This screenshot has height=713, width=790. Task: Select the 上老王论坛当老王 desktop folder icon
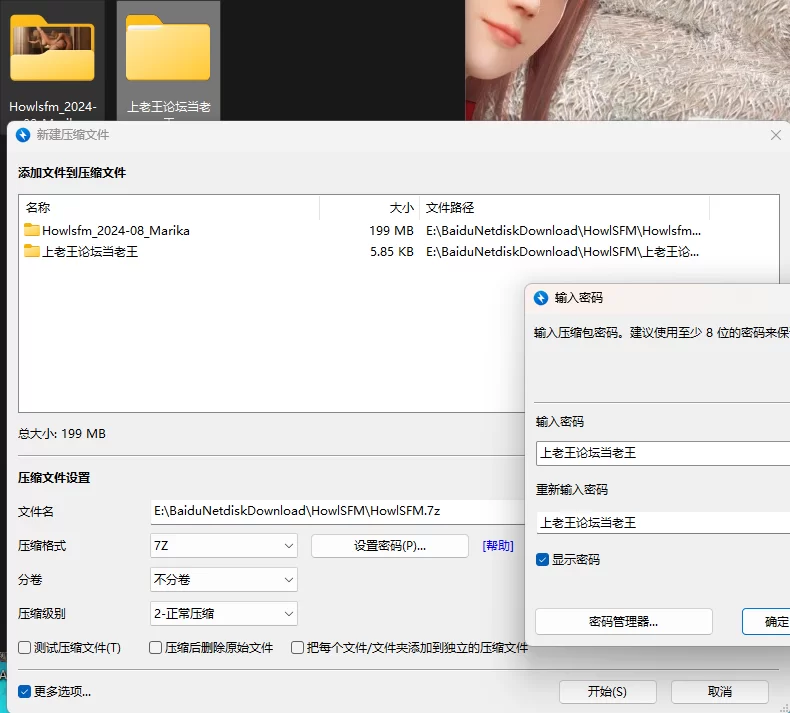point(168,50)
